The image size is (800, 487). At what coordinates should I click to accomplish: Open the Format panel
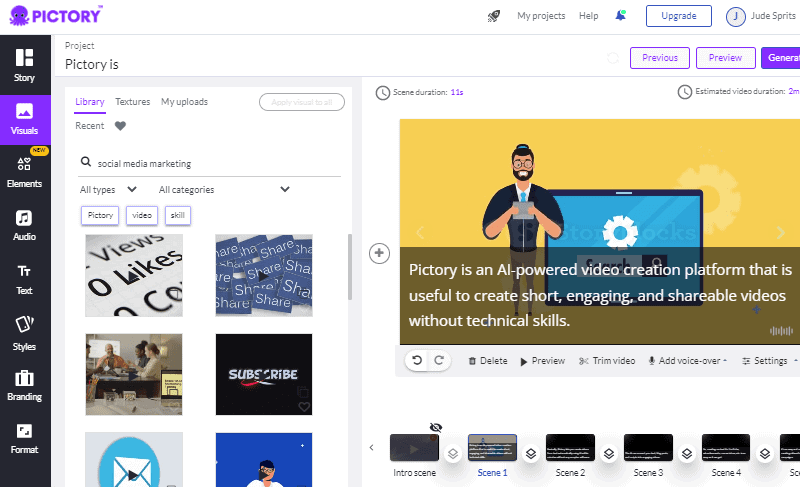(x=24, y=438)
